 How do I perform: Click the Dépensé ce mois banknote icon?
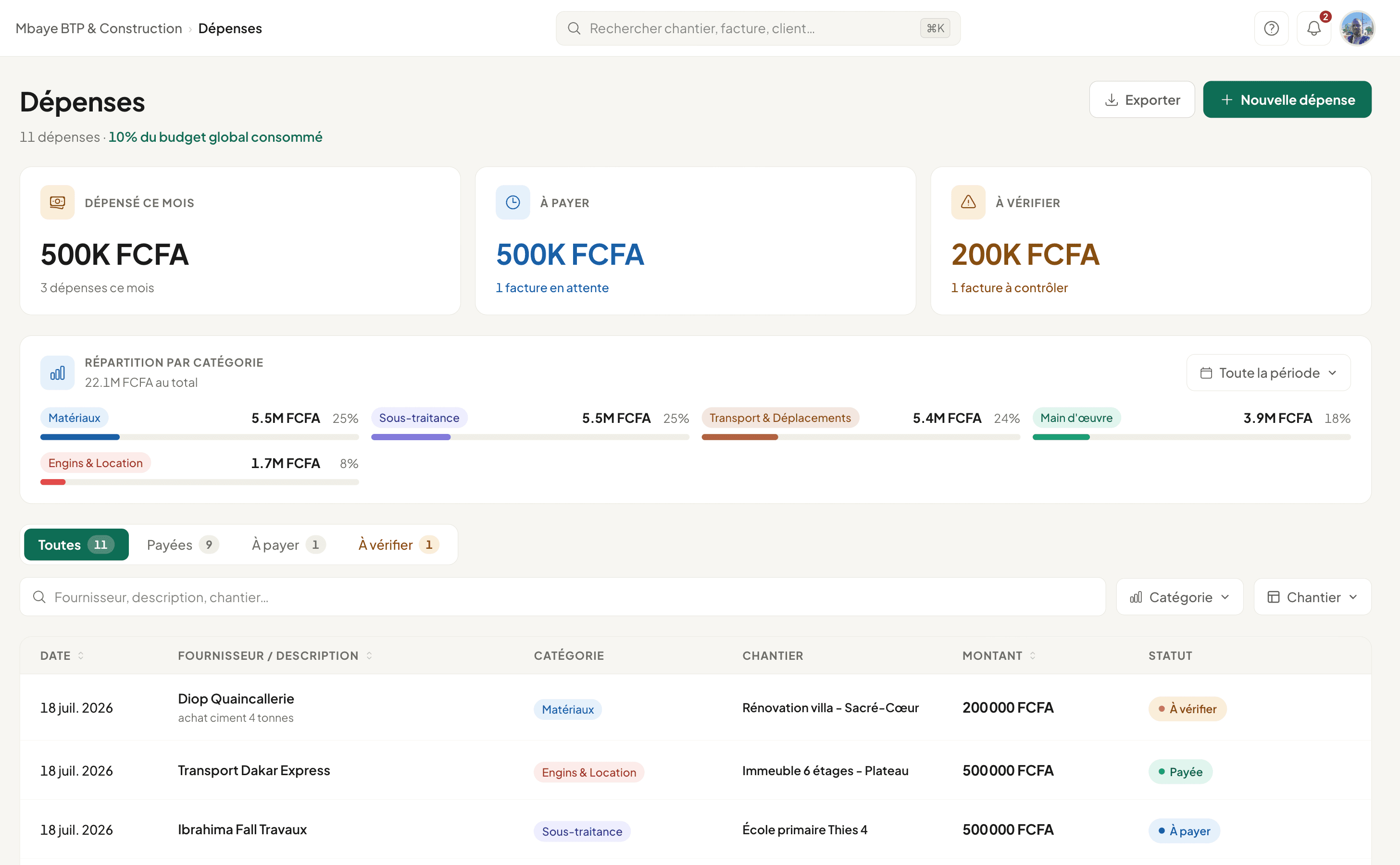pyautogui.click(x=57, y=202)
